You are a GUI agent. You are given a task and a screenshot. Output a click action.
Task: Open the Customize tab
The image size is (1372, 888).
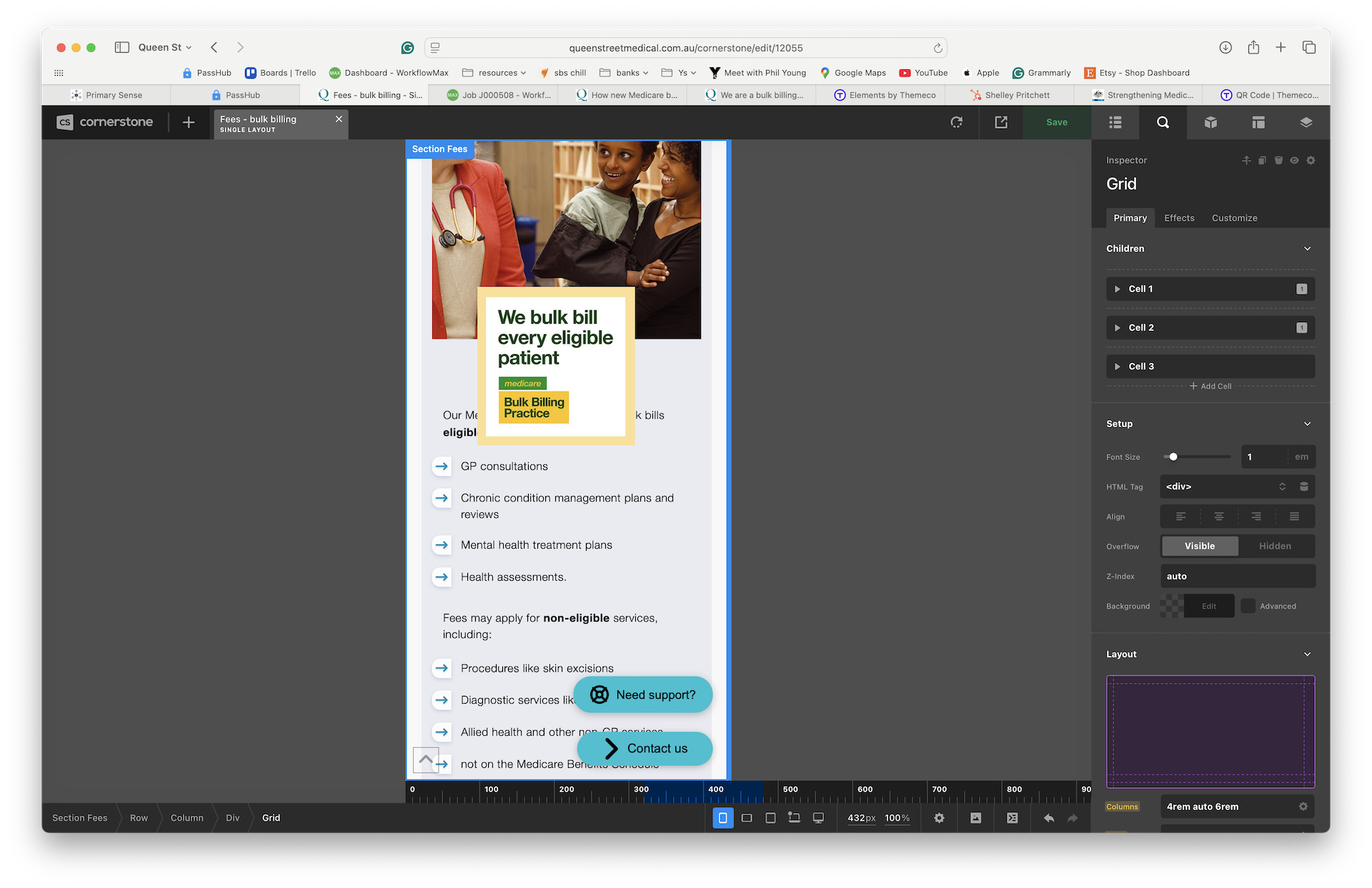[1234, 218]
